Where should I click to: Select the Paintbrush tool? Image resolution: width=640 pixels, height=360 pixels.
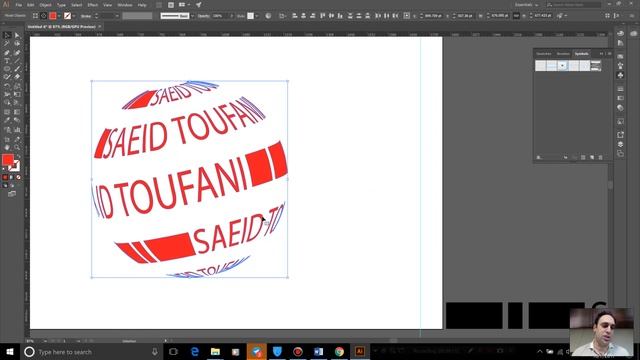(17, 69)
